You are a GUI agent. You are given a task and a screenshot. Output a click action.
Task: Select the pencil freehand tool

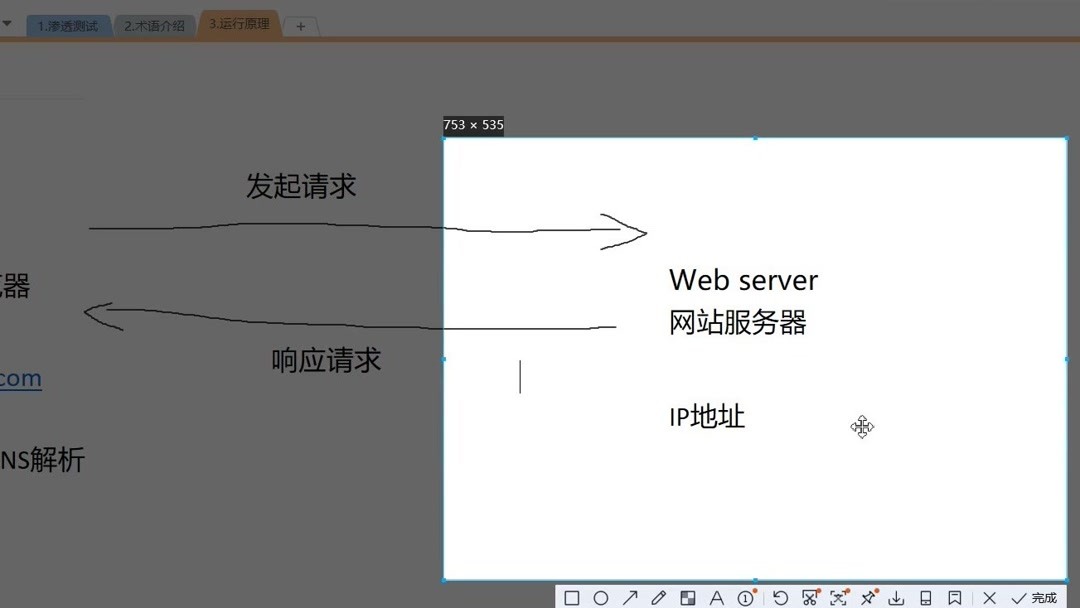[659, 597]
